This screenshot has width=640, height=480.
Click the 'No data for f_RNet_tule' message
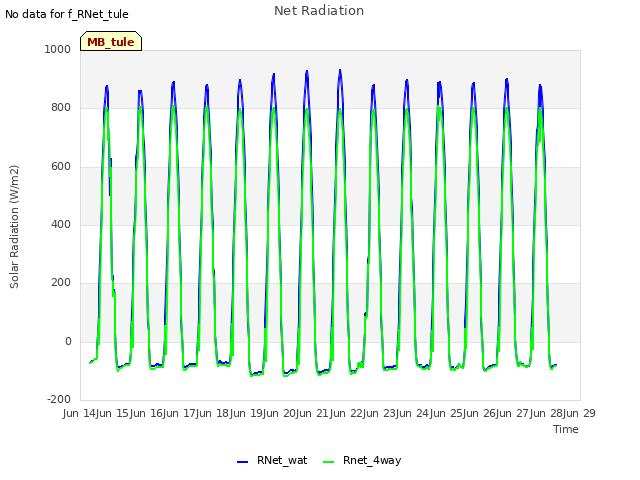pyautogui.click(x=67, y=14)
